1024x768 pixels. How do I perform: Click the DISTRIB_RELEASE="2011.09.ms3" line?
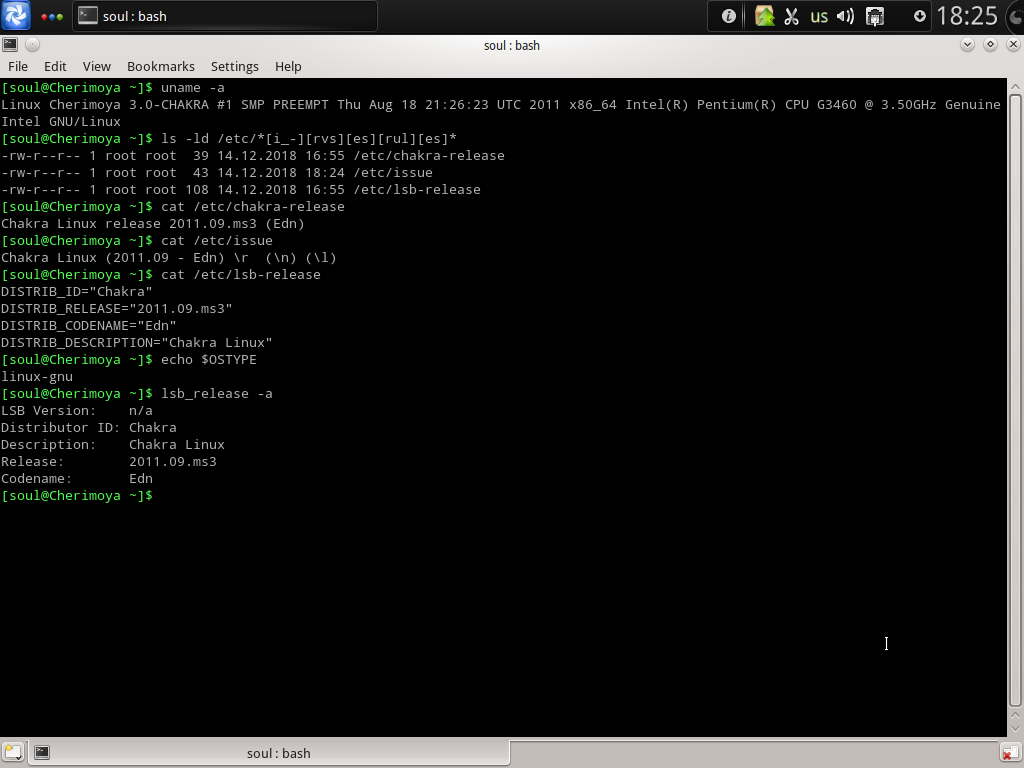[117, 308]
